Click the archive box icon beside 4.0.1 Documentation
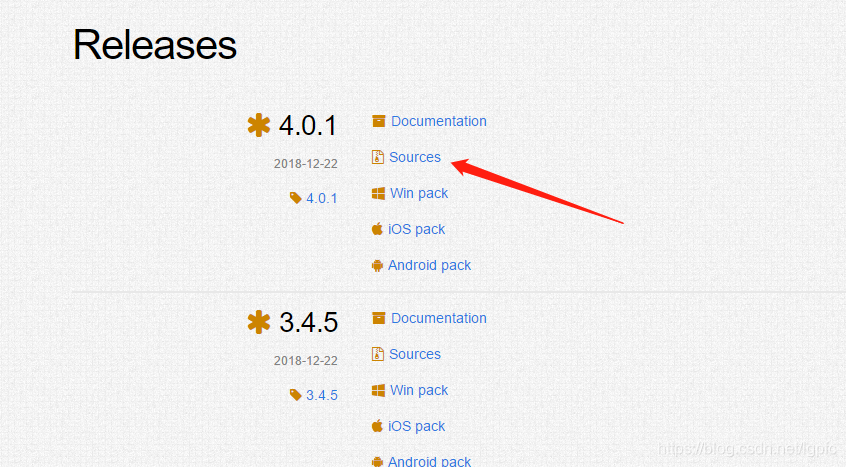The height and width of the screenshot is (467, 846). tap(379, 121)
